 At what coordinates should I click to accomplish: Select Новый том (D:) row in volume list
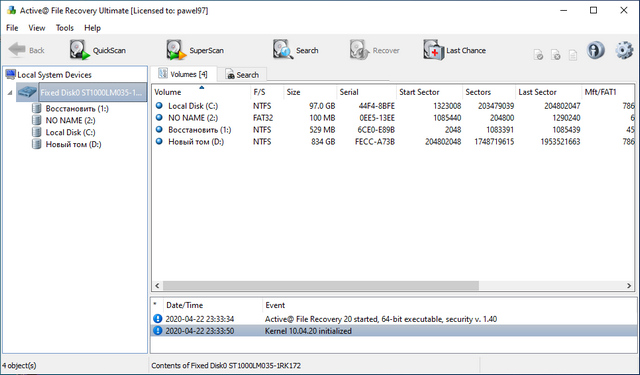coord(393,142)
